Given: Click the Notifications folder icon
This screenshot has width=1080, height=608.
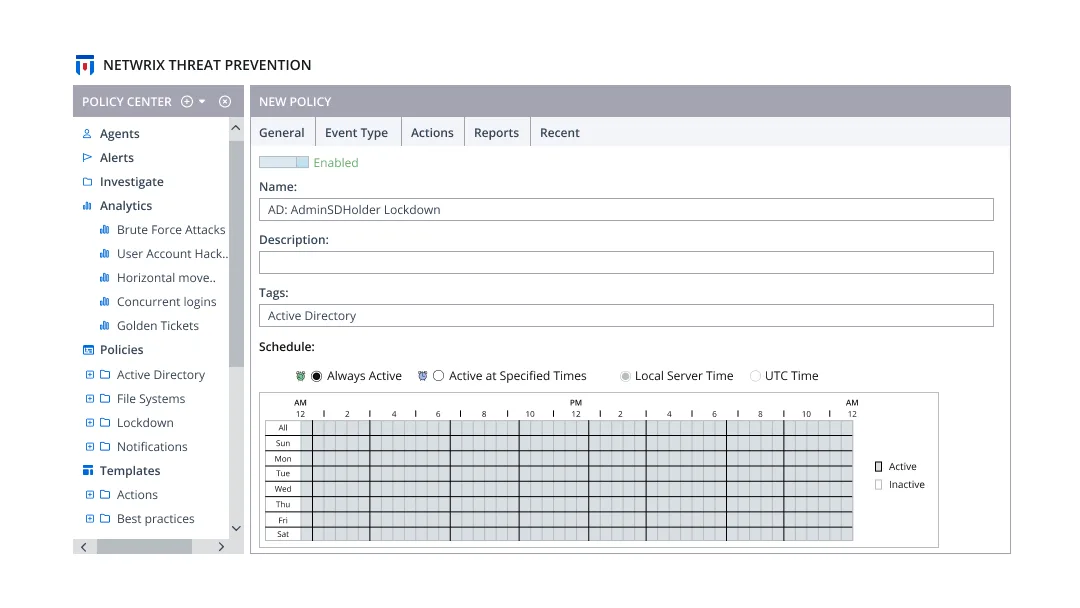Looking at the screenshot, I should pos(105,447).
